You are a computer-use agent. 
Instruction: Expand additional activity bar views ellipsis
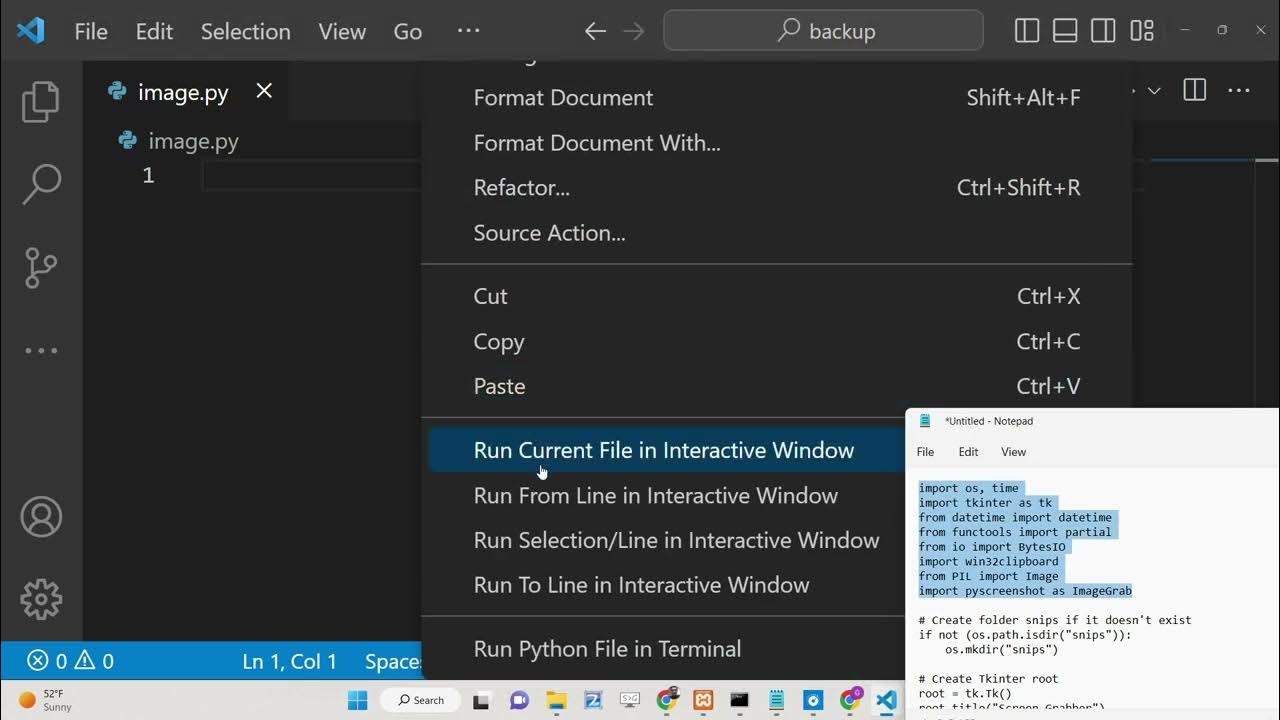tap(41, 351)
